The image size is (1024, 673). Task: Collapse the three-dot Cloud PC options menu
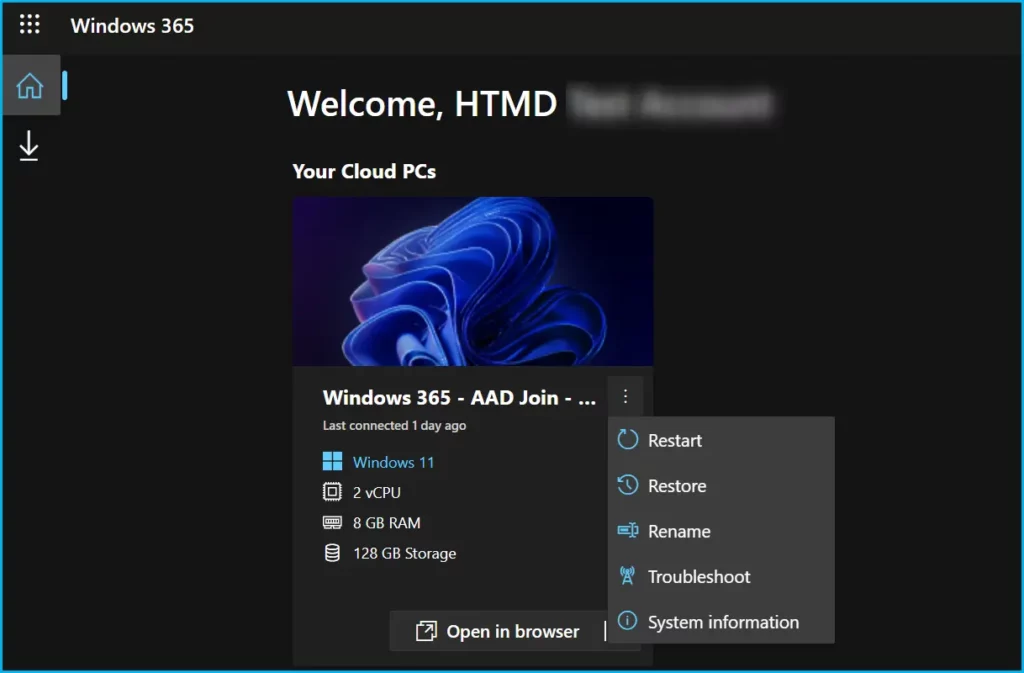[x=625, y=397]
